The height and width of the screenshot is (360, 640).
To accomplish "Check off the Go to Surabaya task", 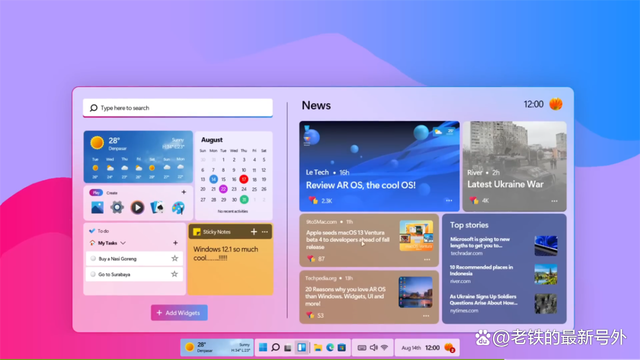I will coord(93,274).
